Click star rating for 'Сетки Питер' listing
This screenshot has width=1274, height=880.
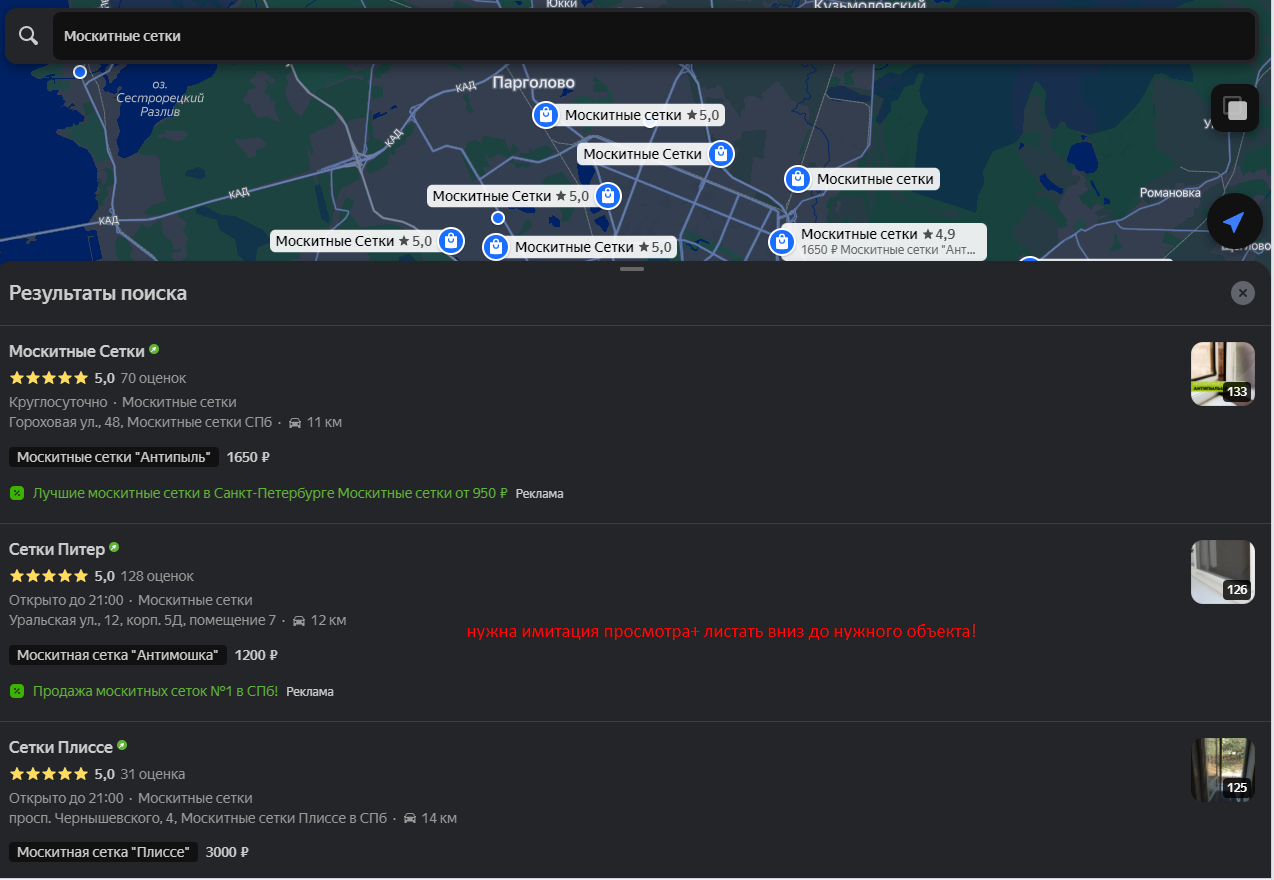[49, 576]
